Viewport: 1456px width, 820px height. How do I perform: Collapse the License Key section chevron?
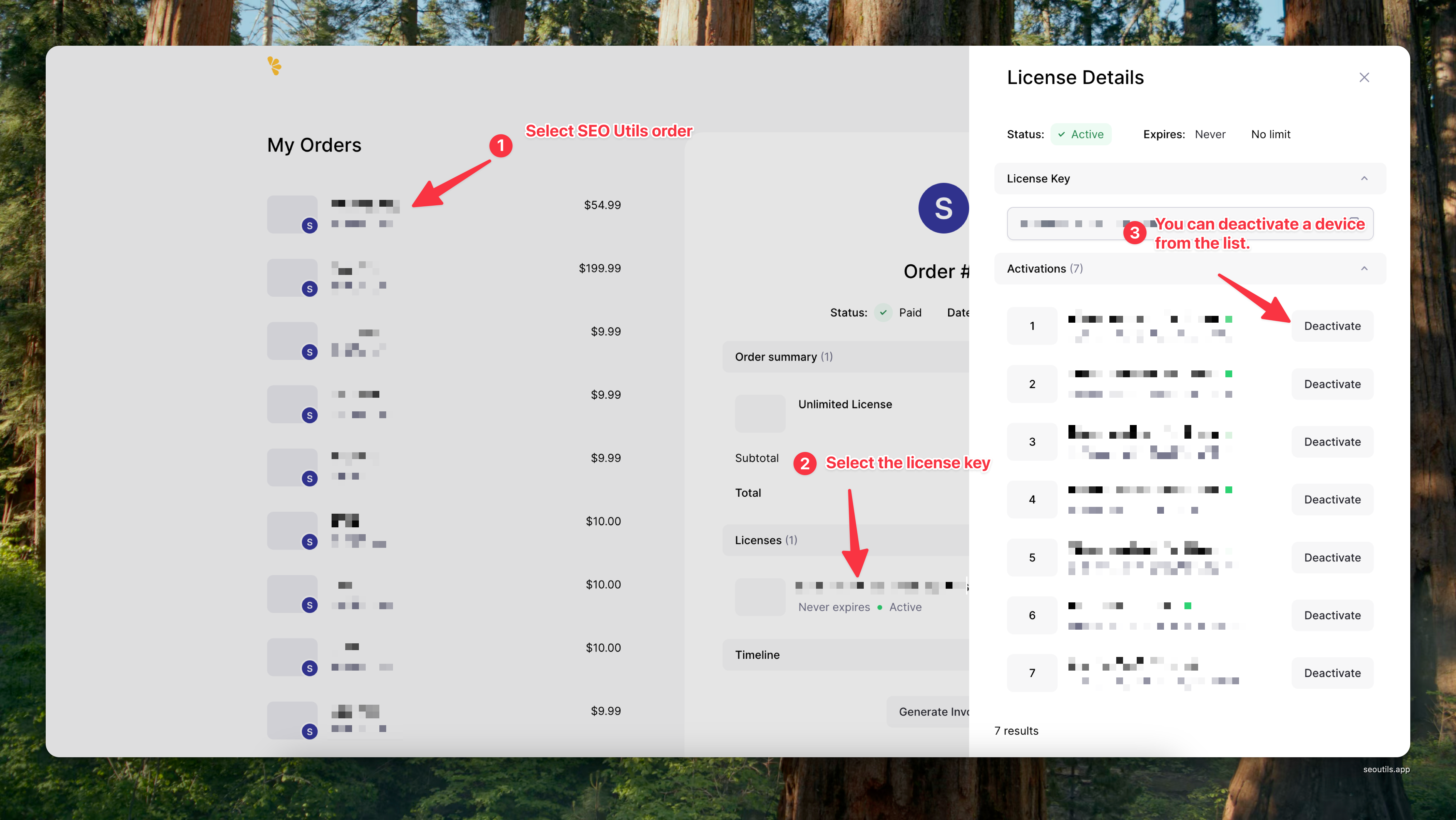pos(1364,179)
